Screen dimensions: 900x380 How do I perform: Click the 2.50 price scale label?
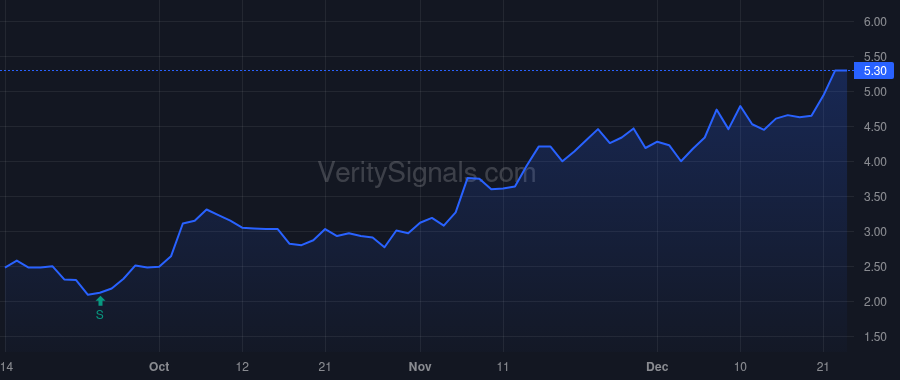[x=875, y=267]
